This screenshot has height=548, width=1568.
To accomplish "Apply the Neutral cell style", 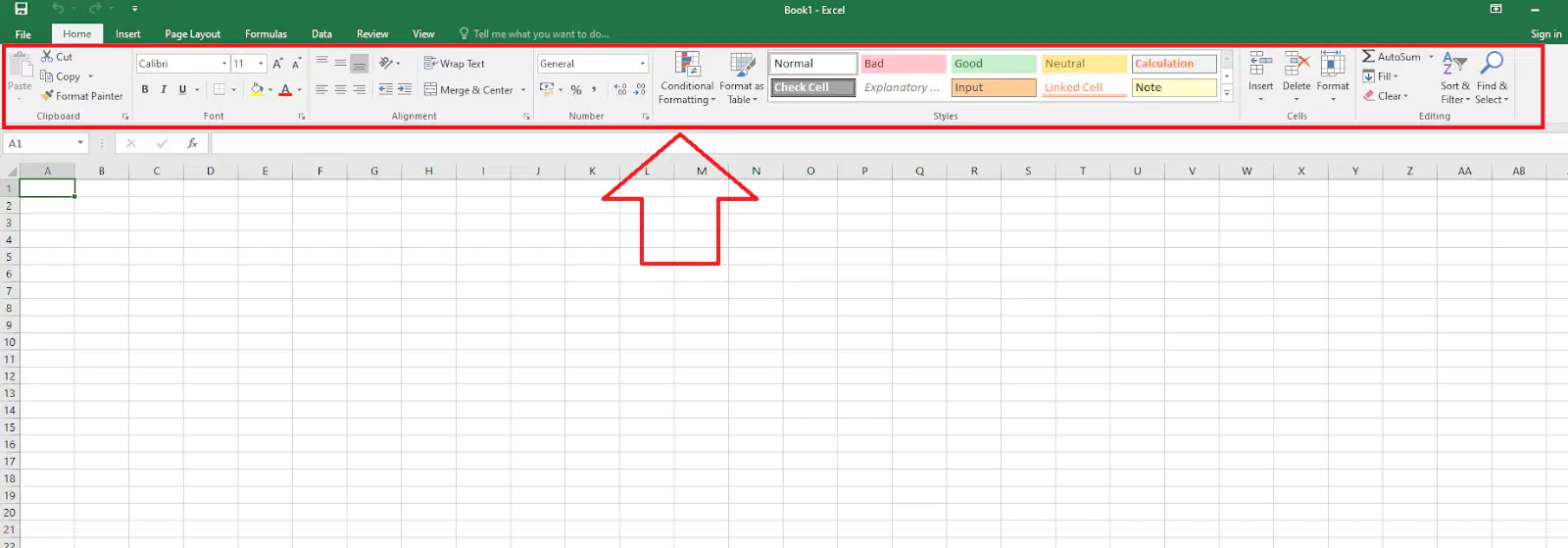I will [x=1084, y=64].
